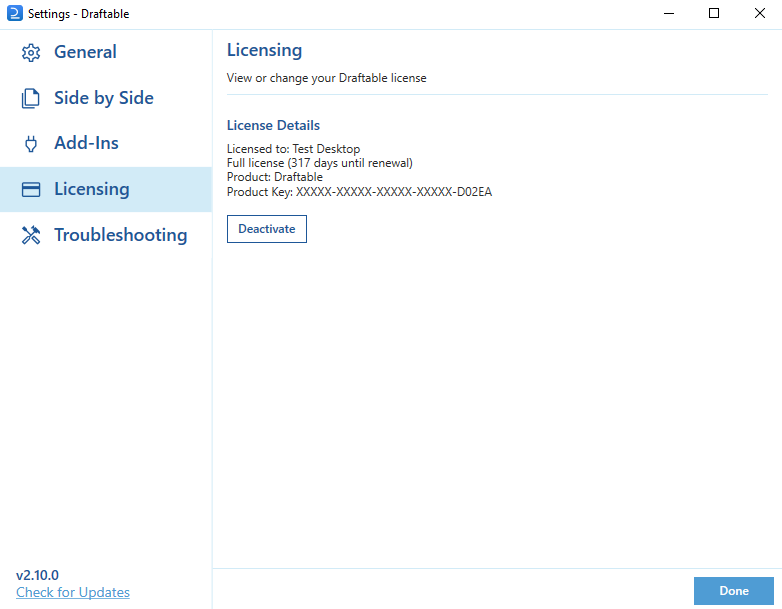Click 'View or change your Draftable license' text

tap(327, 78)
